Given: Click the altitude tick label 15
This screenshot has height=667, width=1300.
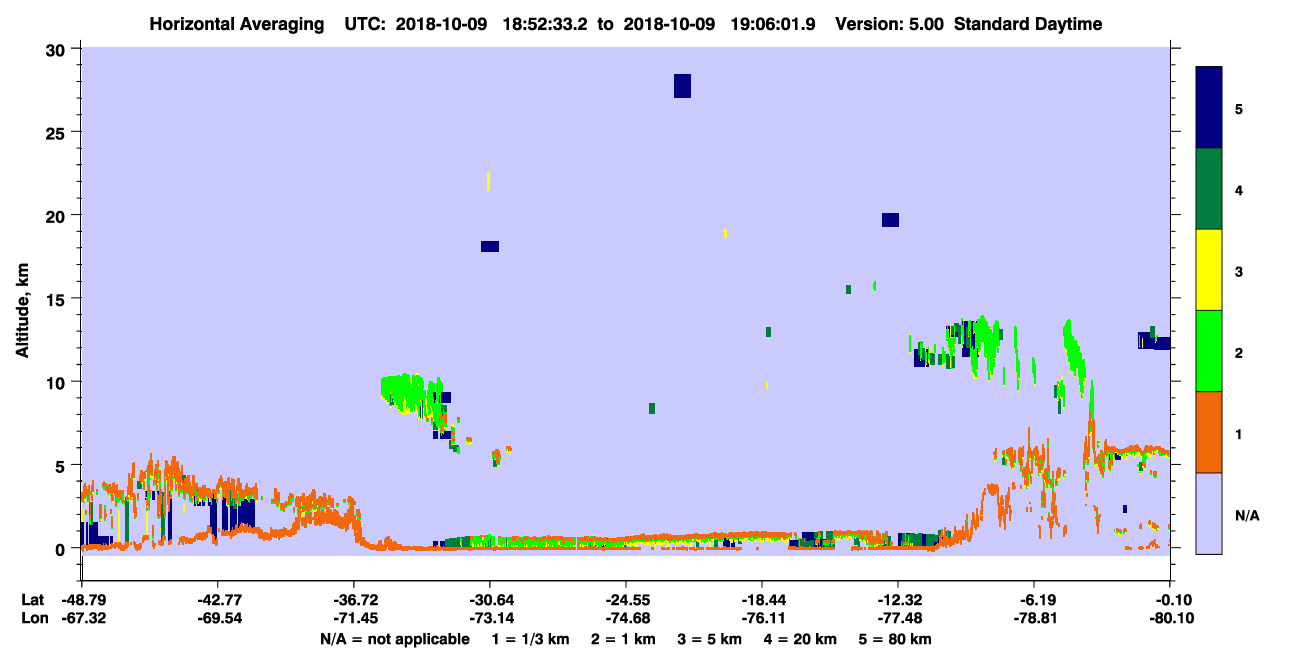Looking at the screenshot, I should coord(58,299).
